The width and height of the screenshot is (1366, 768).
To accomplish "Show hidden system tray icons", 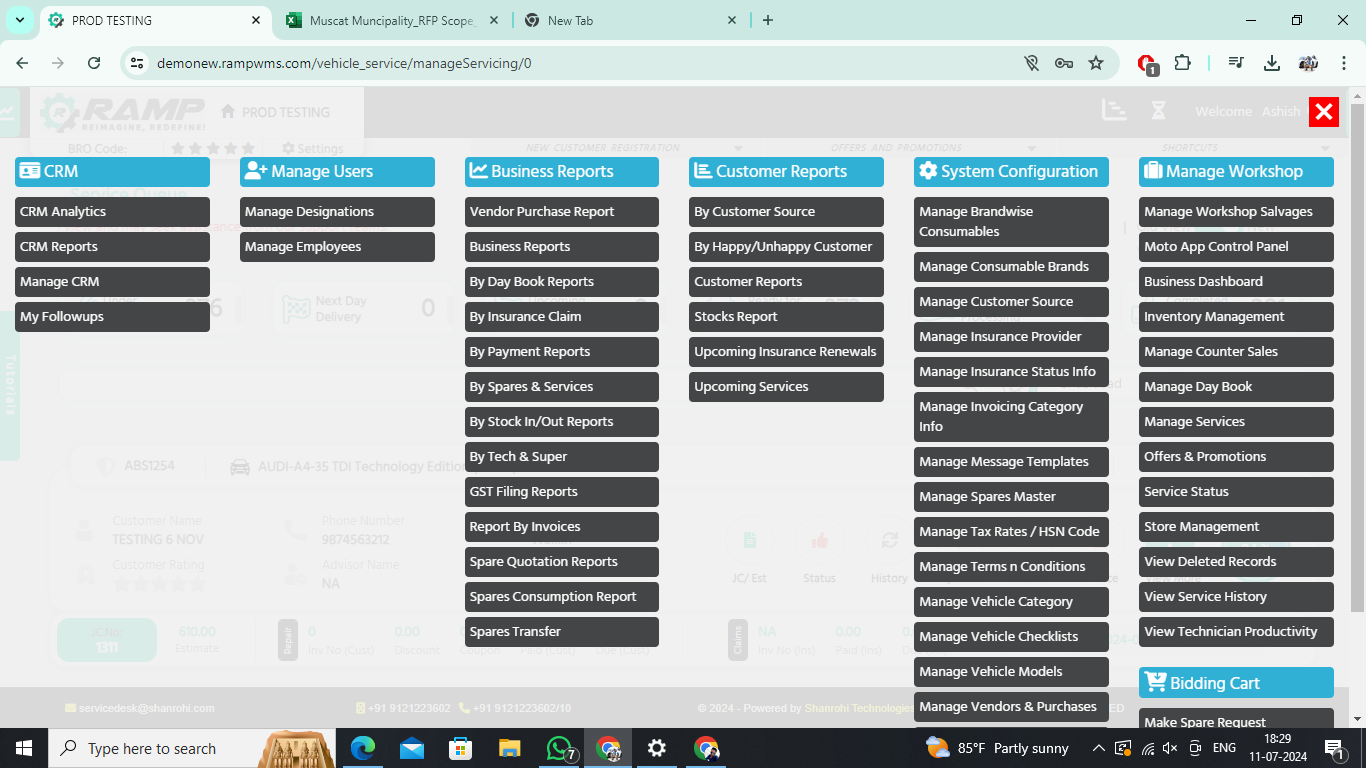I will click(1098, 748).
